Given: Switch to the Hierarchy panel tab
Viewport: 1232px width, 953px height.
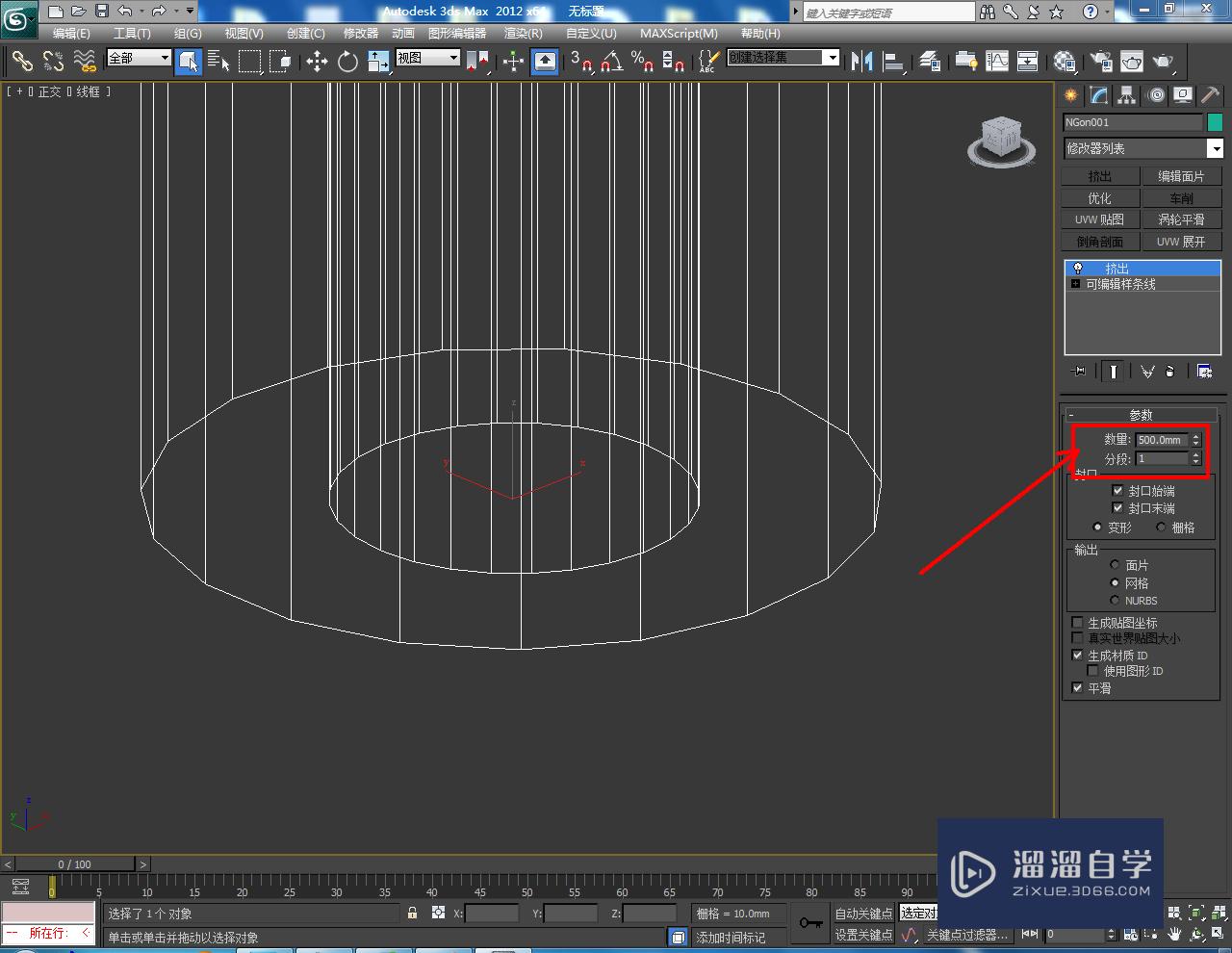Looking at the screenshot, I should click(1127, 95).
